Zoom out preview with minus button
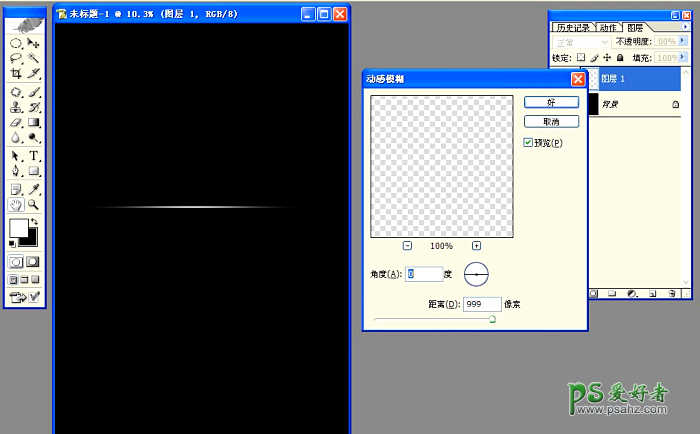The width and height of the screenshot is (700, 434). click(x=408, y=246)
